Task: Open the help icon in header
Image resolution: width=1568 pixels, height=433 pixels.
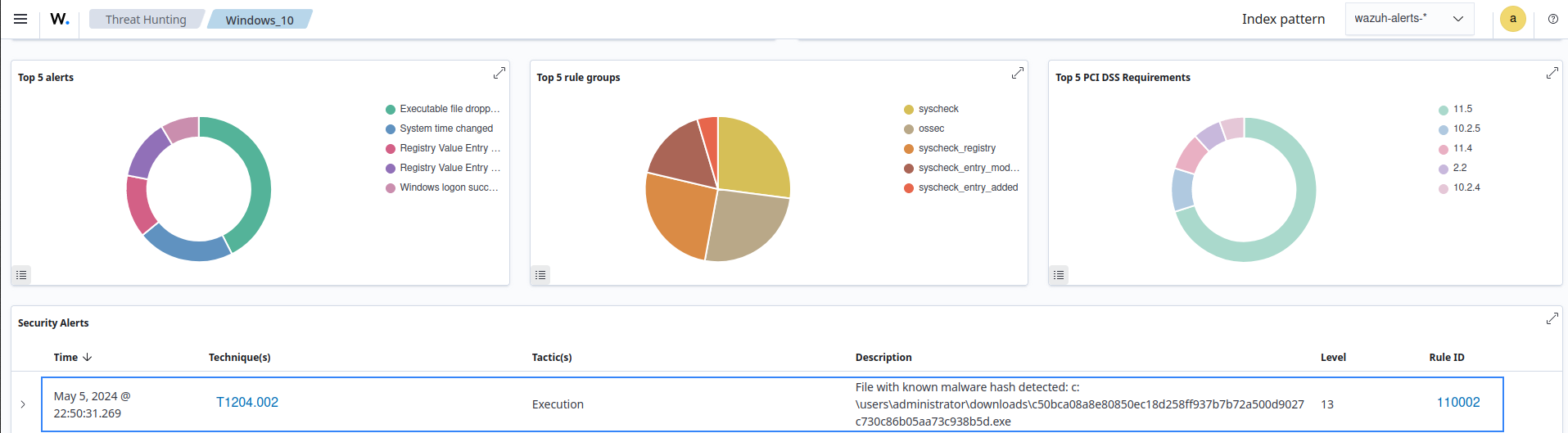Action: (x=1552, y=19)
